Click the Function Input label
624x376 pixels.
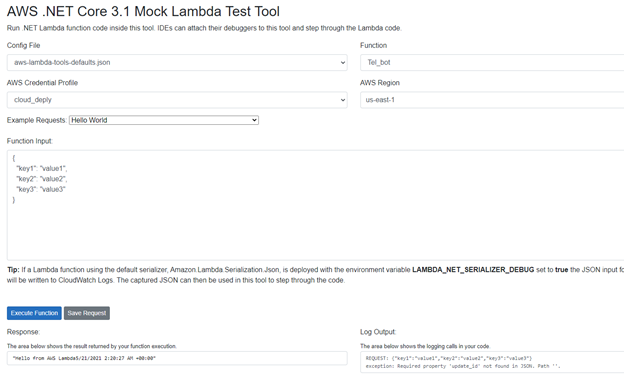point(30,141)
